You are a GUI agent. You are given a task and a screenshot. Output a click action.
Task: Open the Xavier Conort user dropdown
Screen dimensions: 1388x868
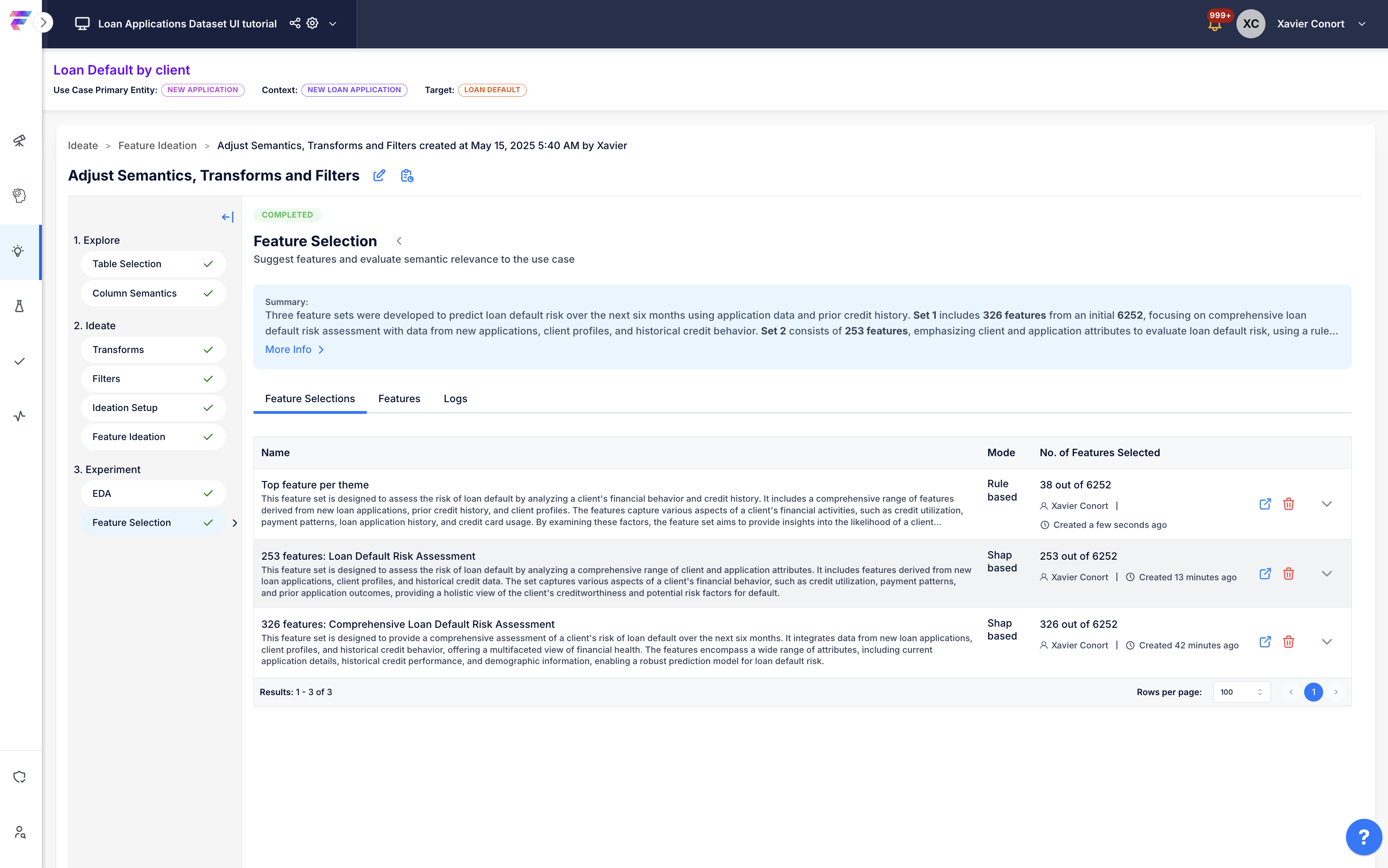1362,24
